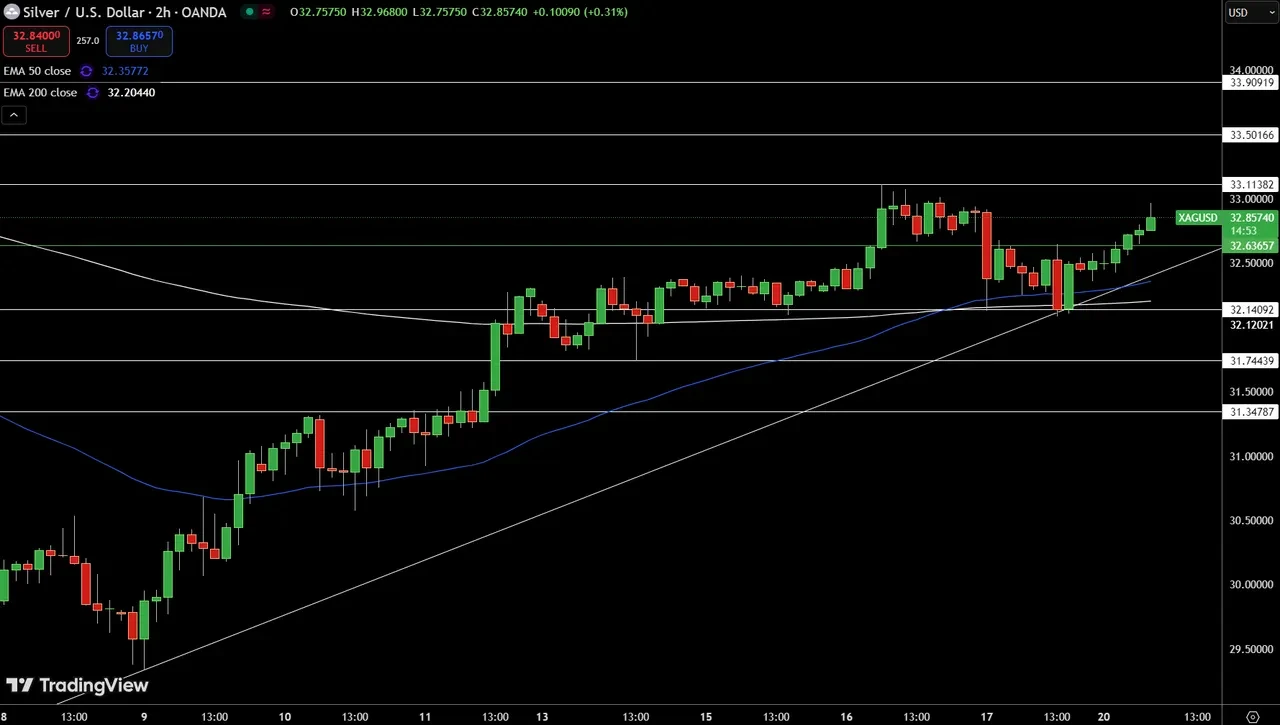Select the EMA 200 close indicator label

tap(40, 92)
